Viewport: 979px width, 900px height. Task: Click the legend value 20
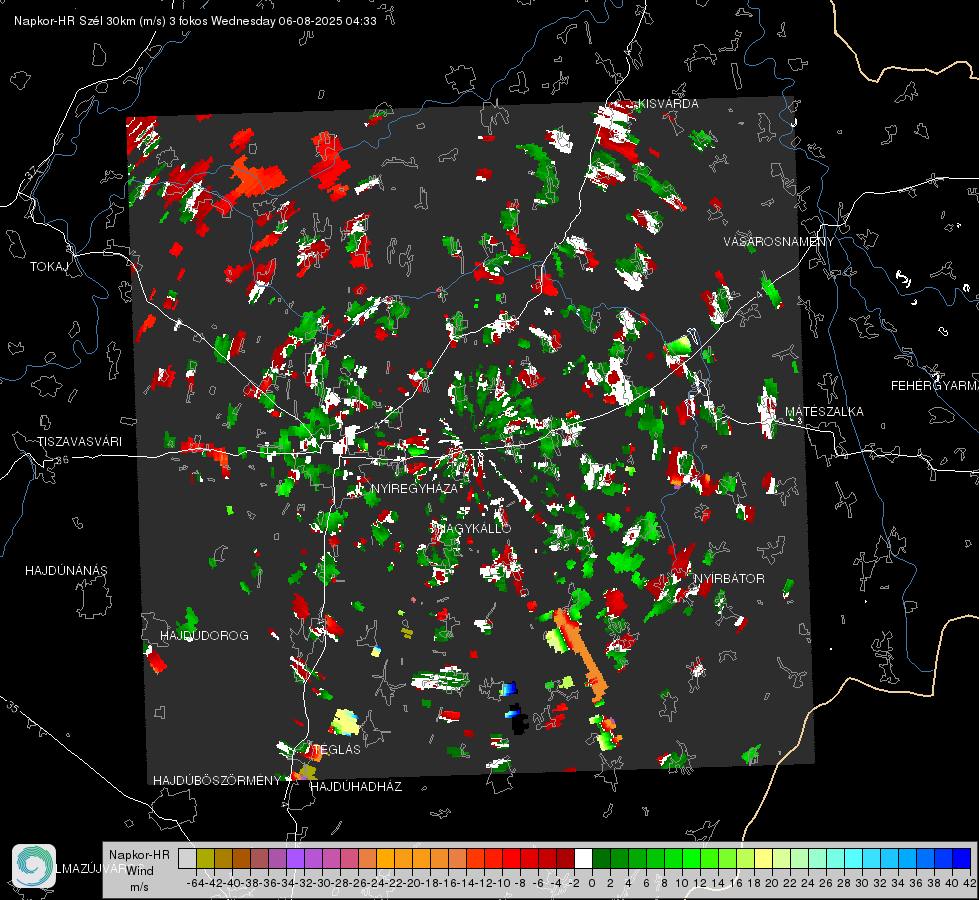[x=772, y=883]
